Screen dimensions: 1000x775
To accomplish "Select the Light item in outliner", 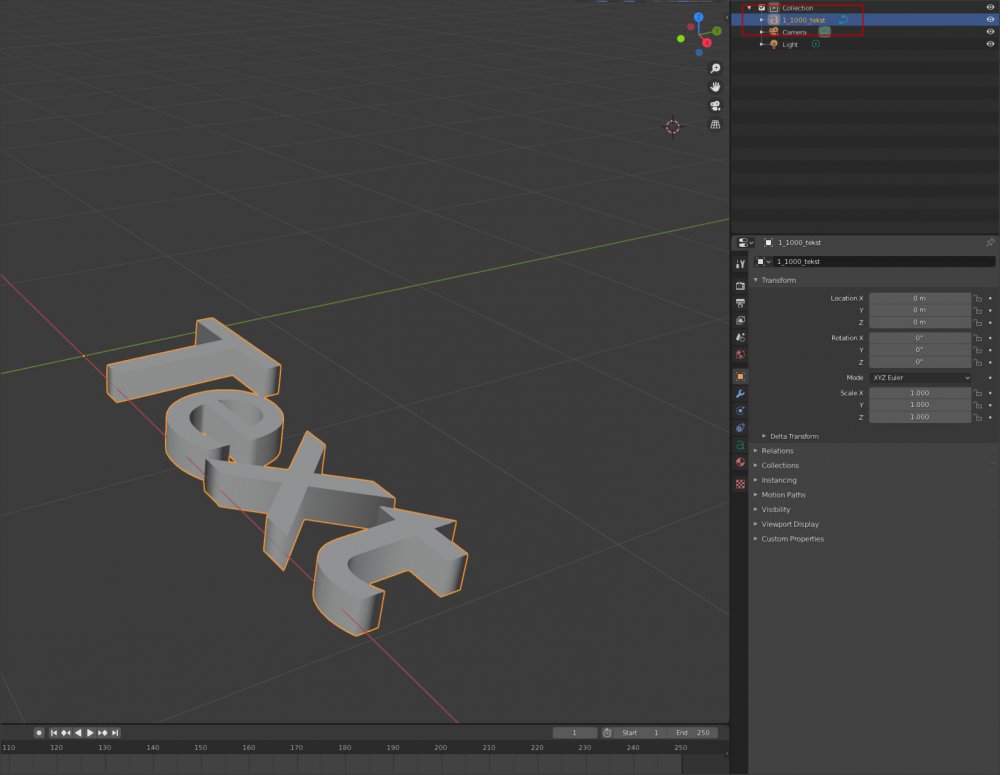I will pos(790,44).
